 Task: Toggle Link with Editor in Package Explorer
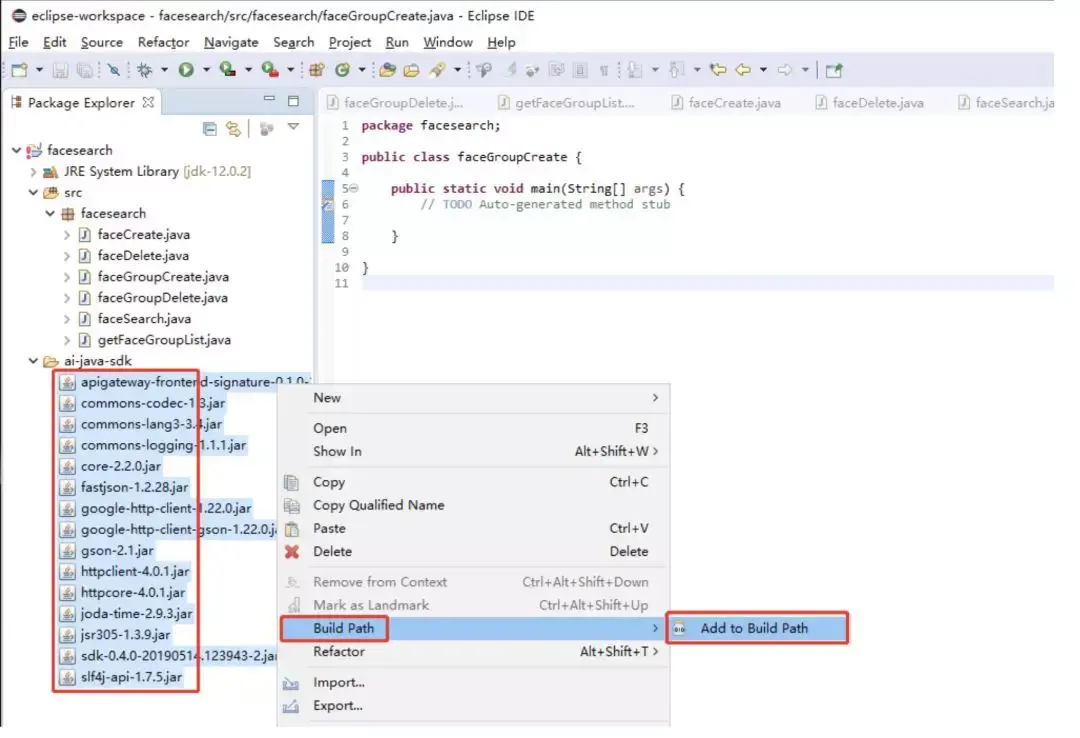pyautogui.click(x=234, y=129)
